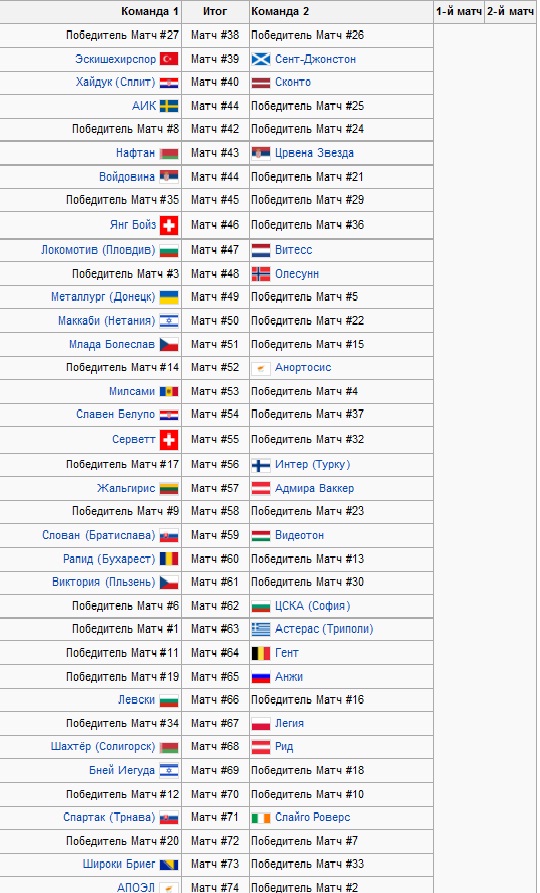Follow the Локомотив (Пловдив) link

pos(98,250)
